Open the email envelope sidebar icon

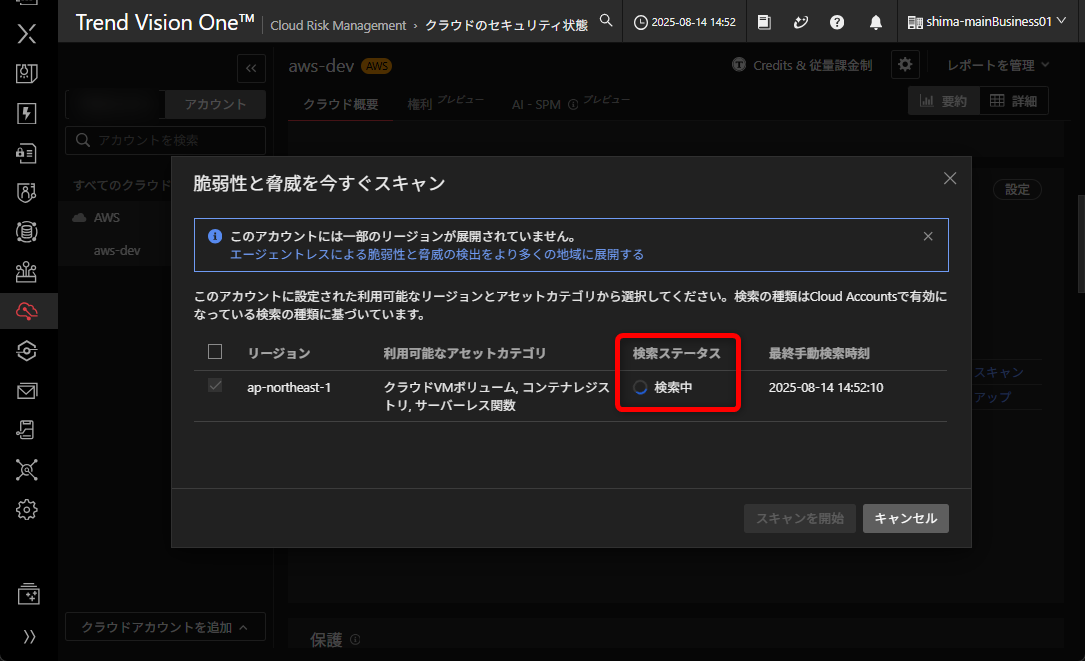(x=26, y=391)
